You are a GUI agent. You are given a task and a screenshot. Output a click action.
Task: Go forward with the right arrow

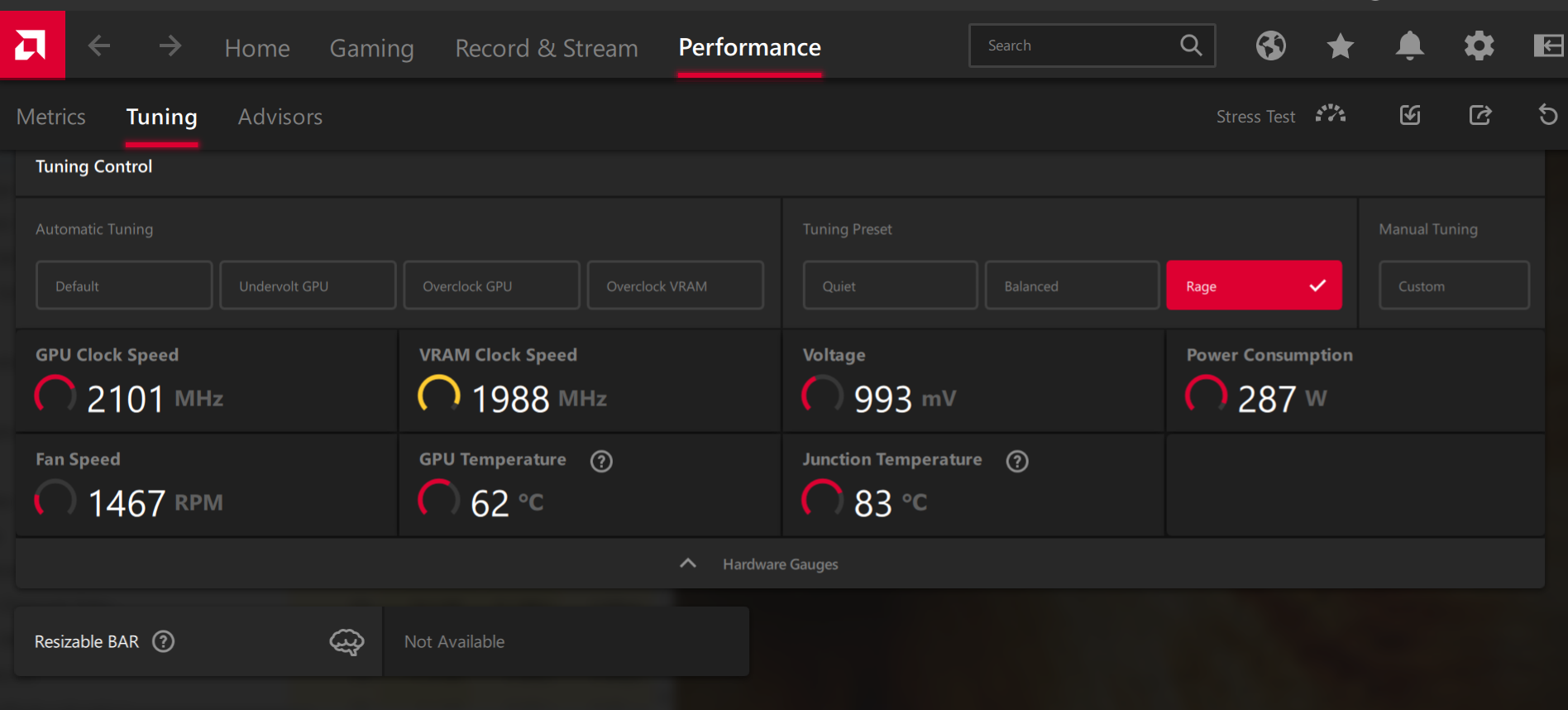point(170,46)
